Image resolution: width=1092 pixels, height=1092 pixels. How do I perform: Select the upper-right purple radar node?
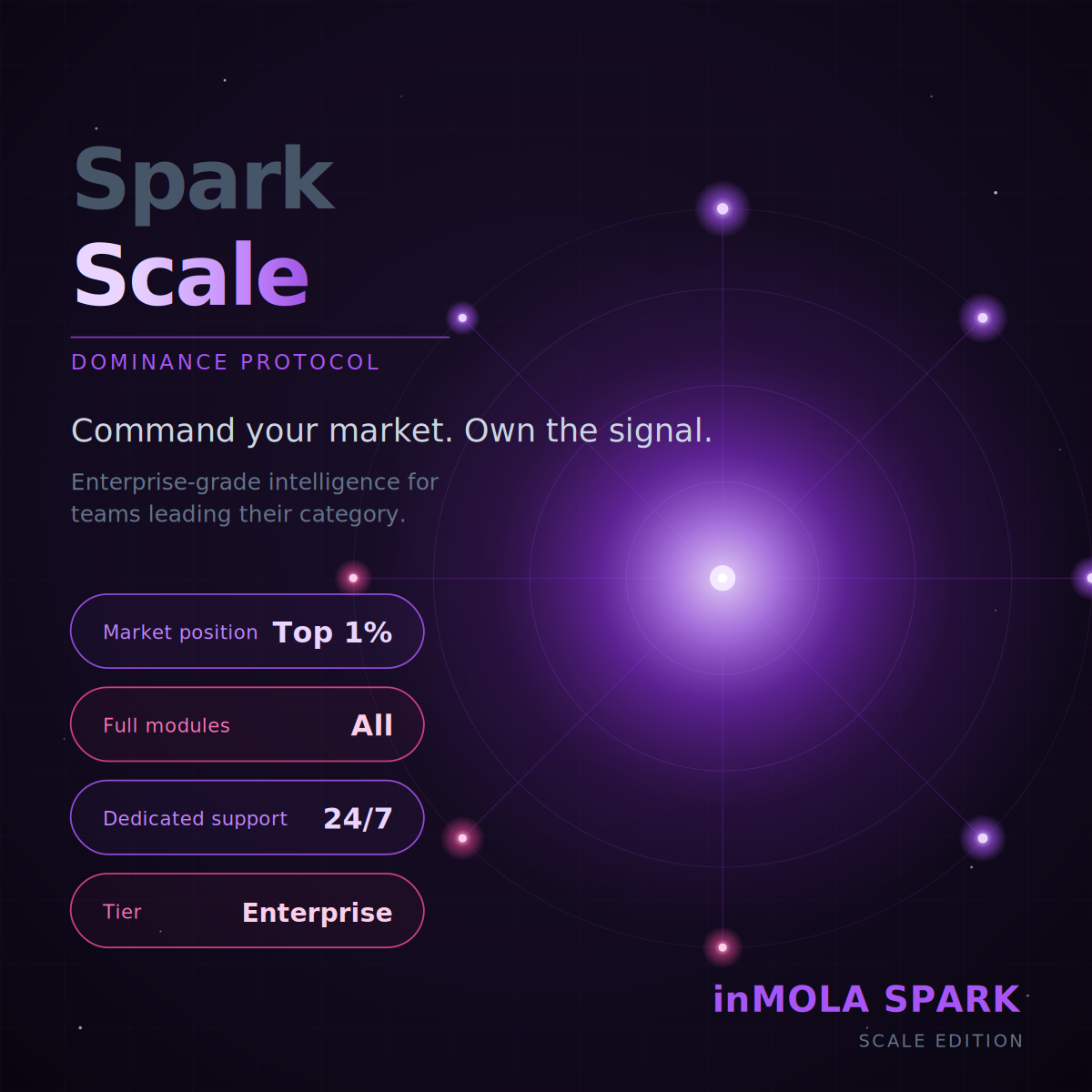coord(983,318)
